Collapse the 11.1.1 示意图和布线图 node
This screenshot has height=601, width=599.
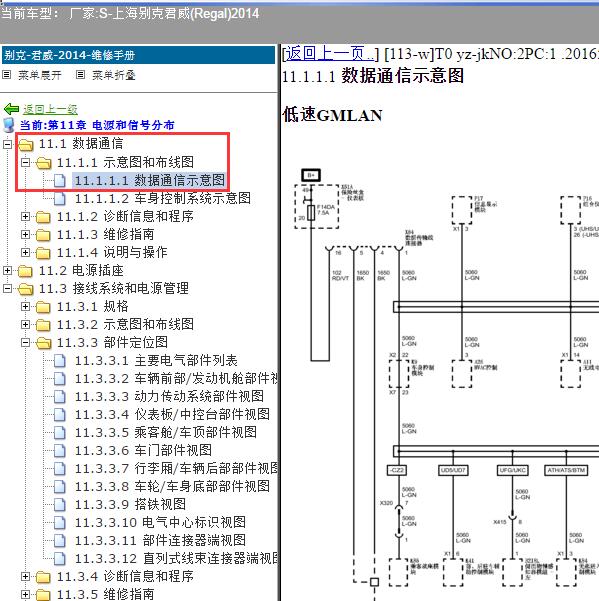tap(25, 163)
